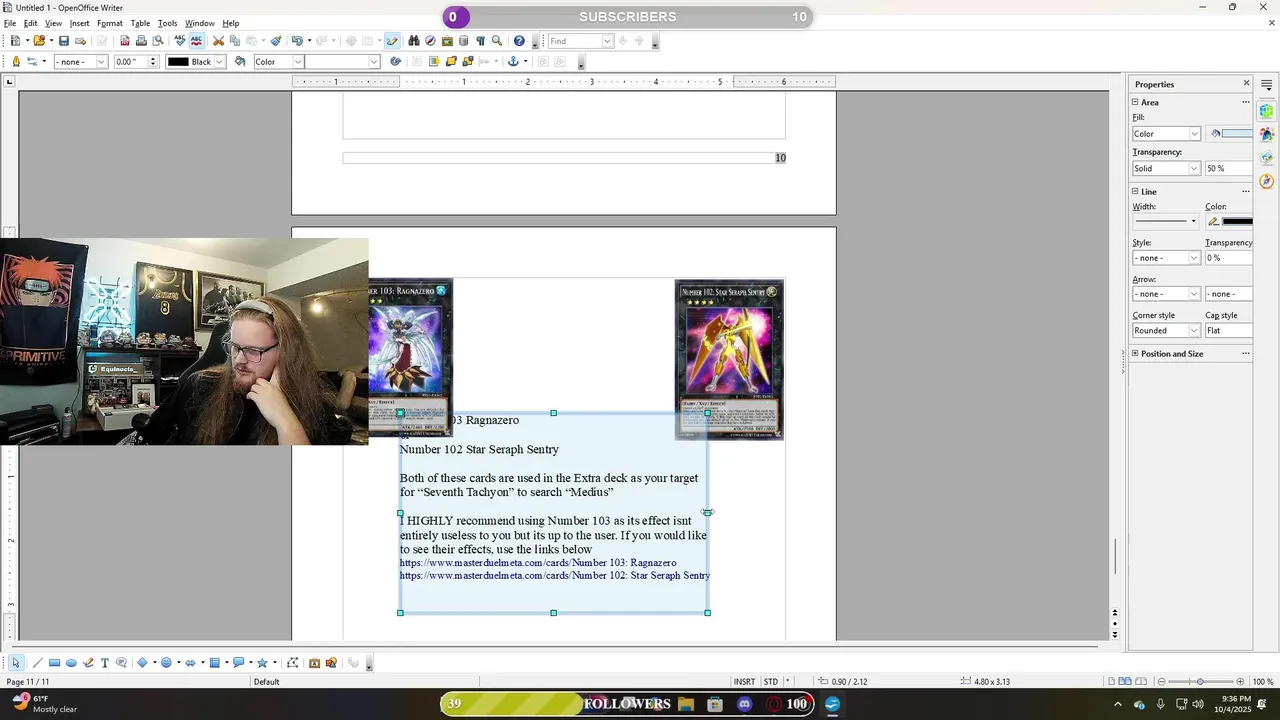This screenshot has height=720, width=1280.
Task: Open the Gallery icon in the toolbar
Action: 447,41
